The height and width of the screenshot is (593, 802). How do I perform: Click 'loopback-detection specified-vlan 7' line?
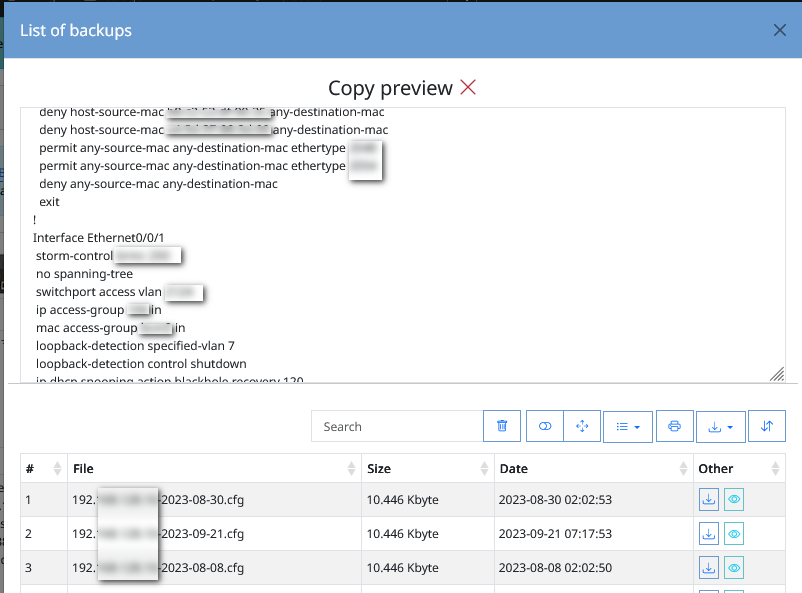pos(135,346)
